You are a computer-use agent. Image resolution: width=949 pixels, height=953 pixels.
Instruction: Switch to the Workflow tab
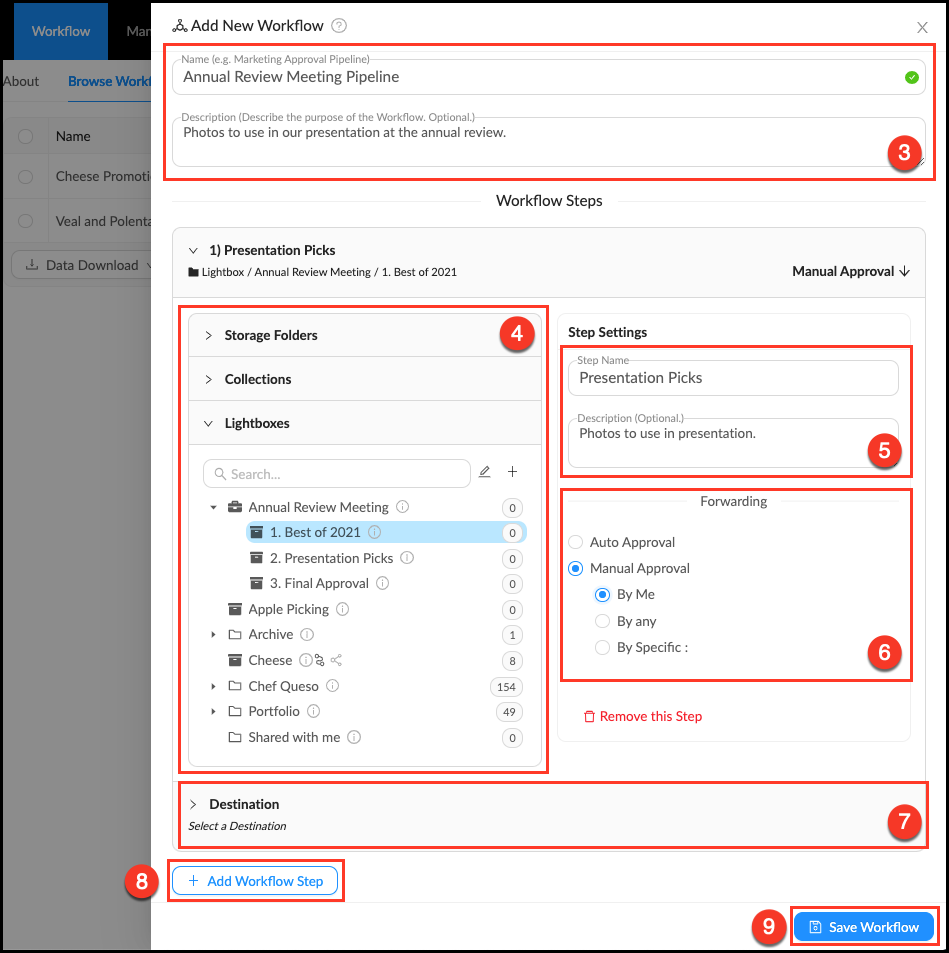pyautogui.click(x=61, y=31)
